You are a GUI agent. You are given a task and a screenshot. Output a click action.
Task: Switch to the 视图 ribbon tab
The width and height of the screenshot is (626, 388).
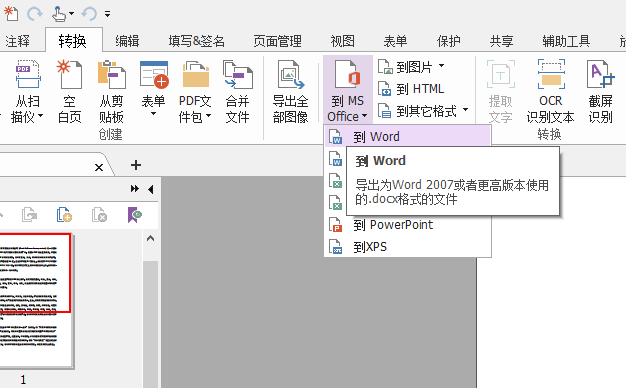pos(343,41)
